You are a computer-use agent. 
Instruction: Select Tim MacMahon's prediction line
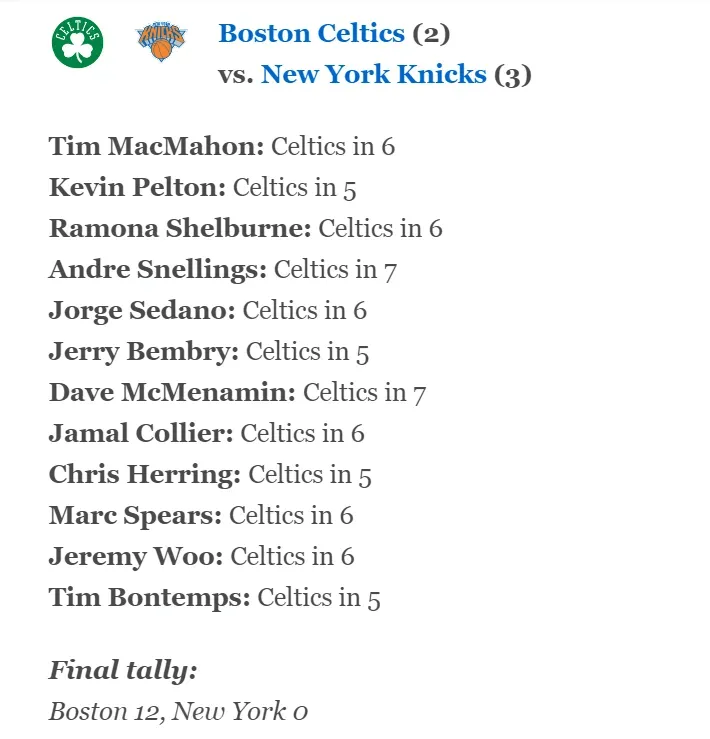point(221,146)
